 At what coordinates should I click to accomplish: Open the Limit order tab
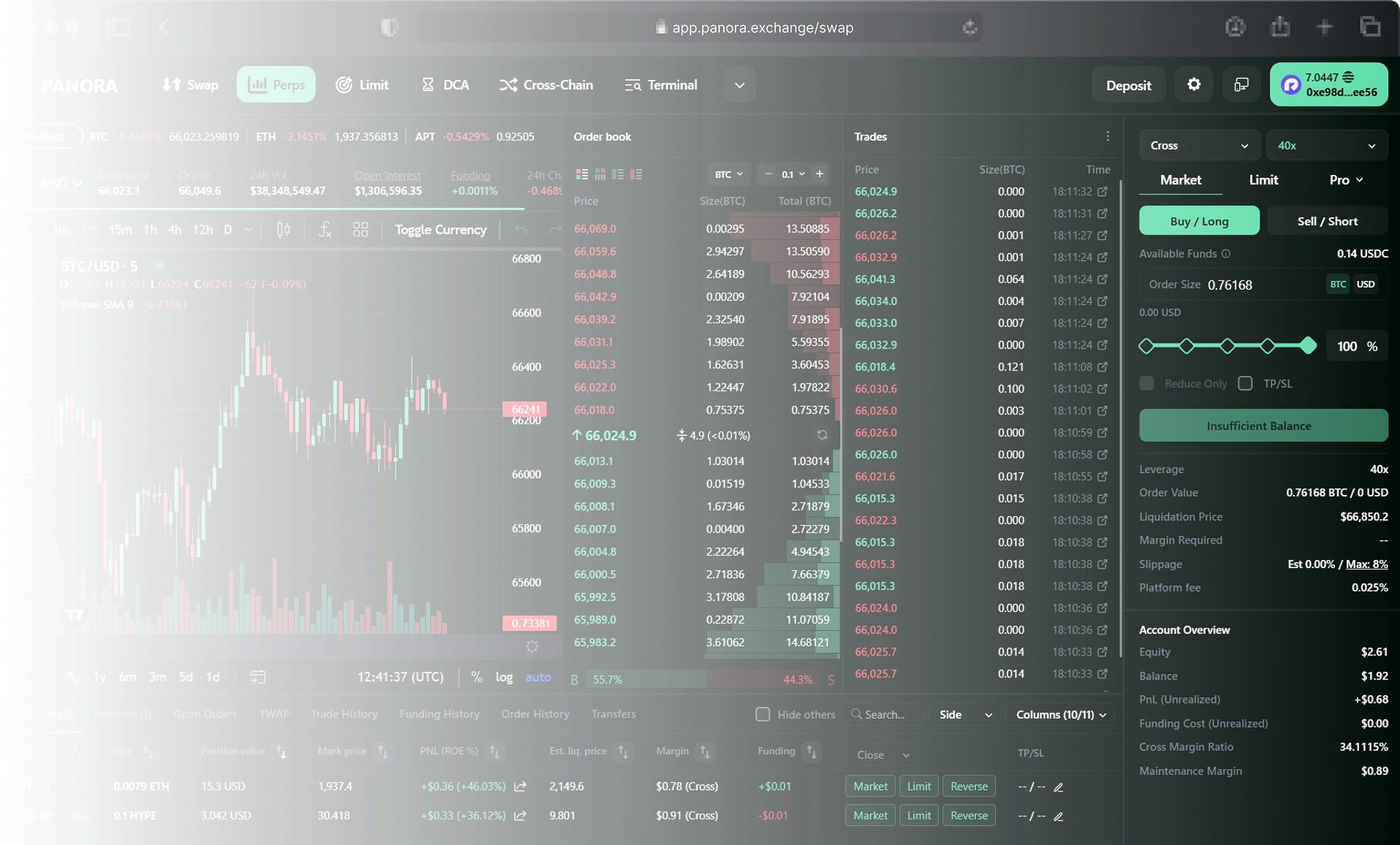coord(1263,180)
